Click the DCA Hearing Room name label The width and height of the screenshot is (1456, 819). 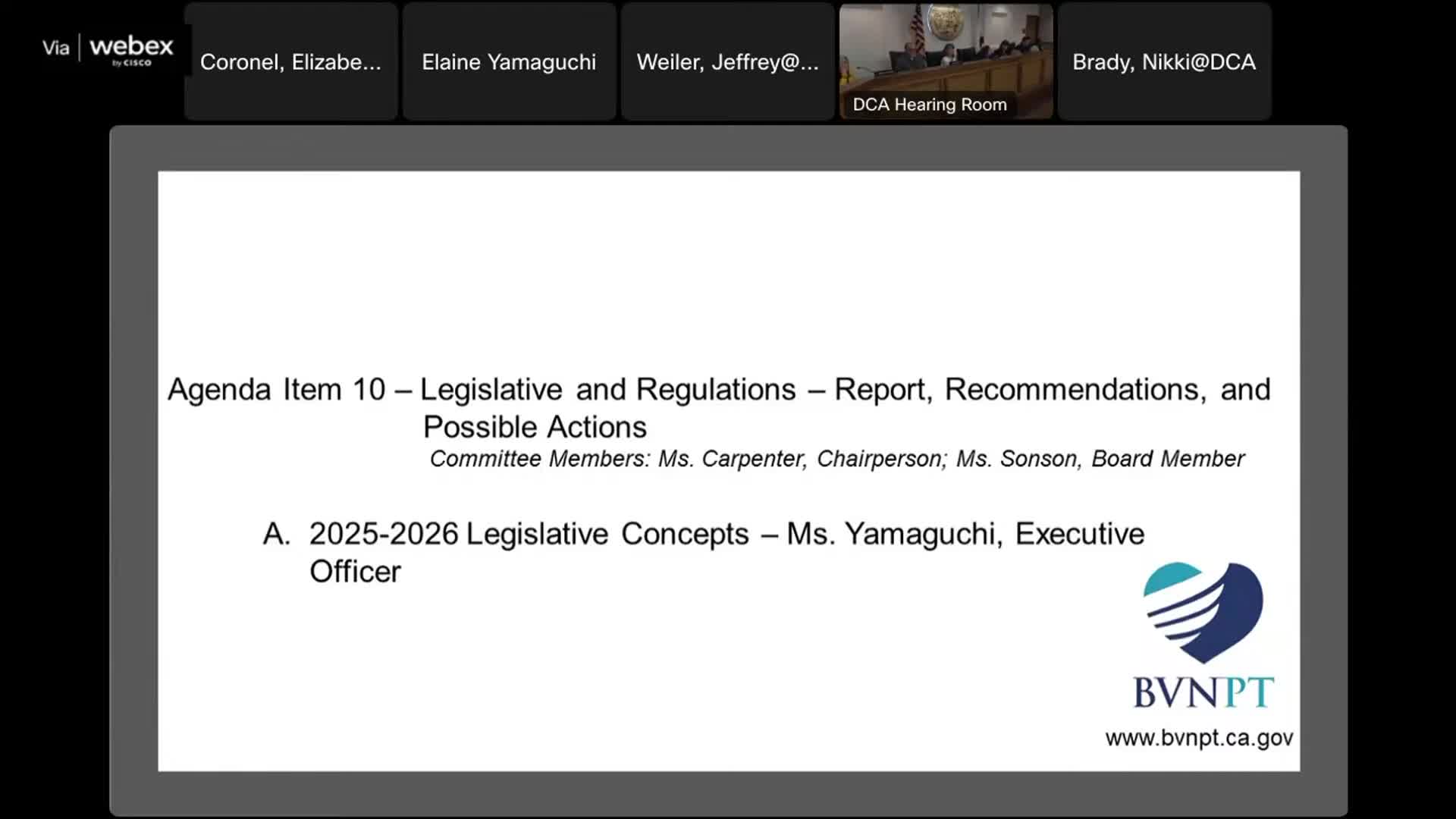click(928, 104)
